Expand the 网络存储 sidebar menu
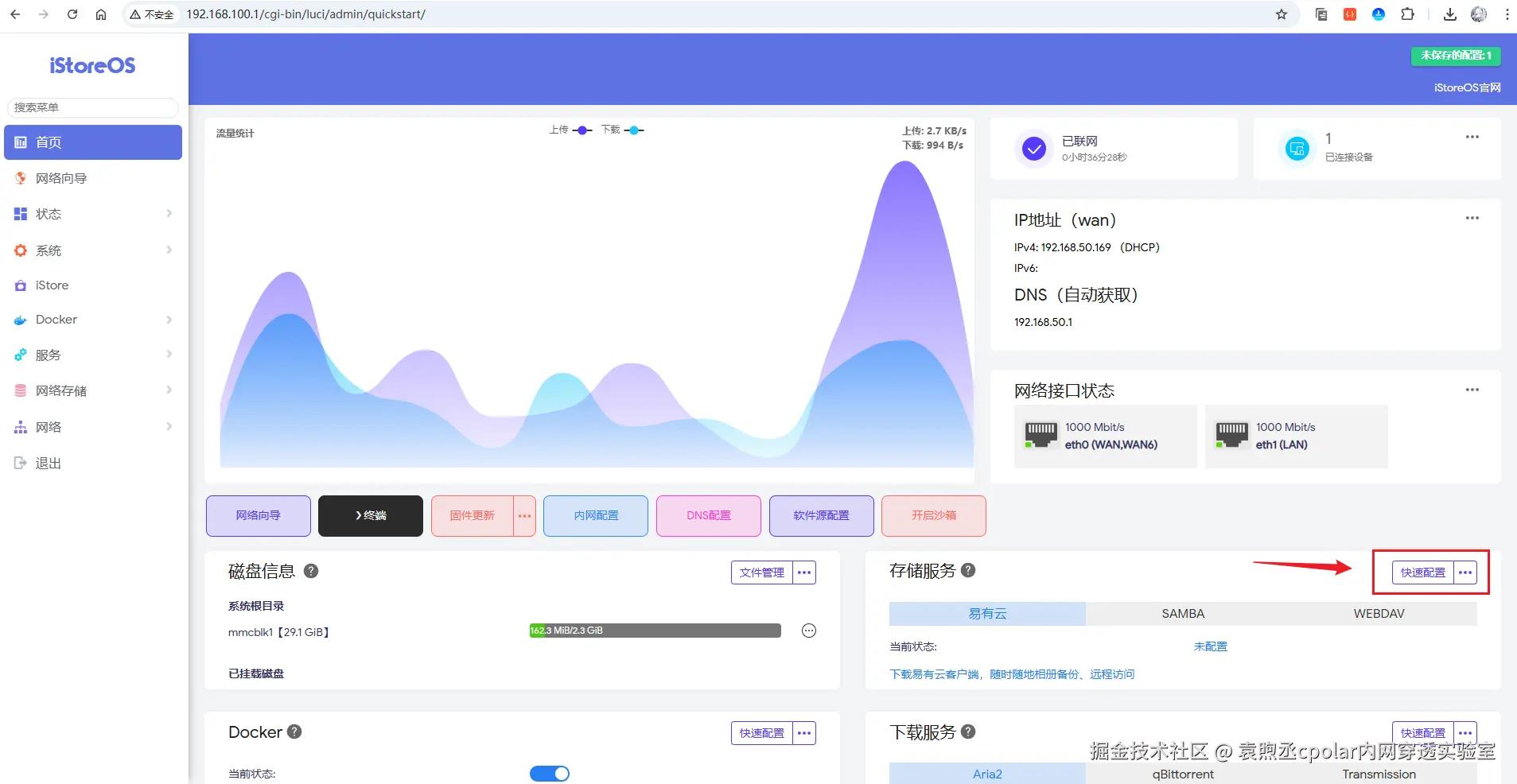This screenshot has width=1517, height=784. (93, 390)
